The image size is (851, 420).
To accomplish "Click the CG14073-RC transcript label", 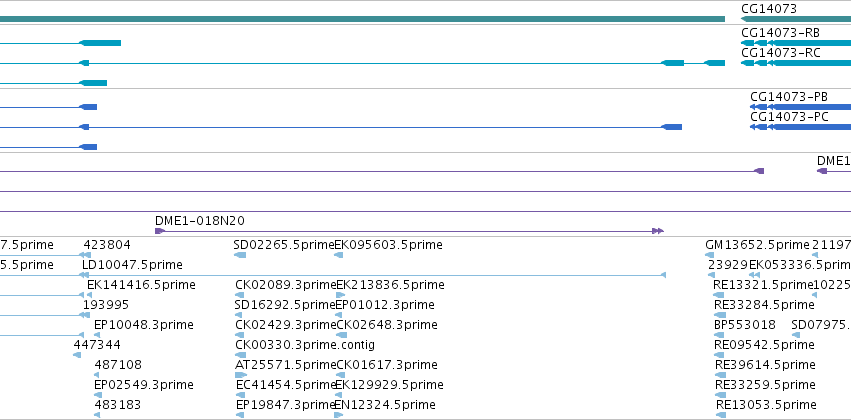I will click(x=780, y=53).
